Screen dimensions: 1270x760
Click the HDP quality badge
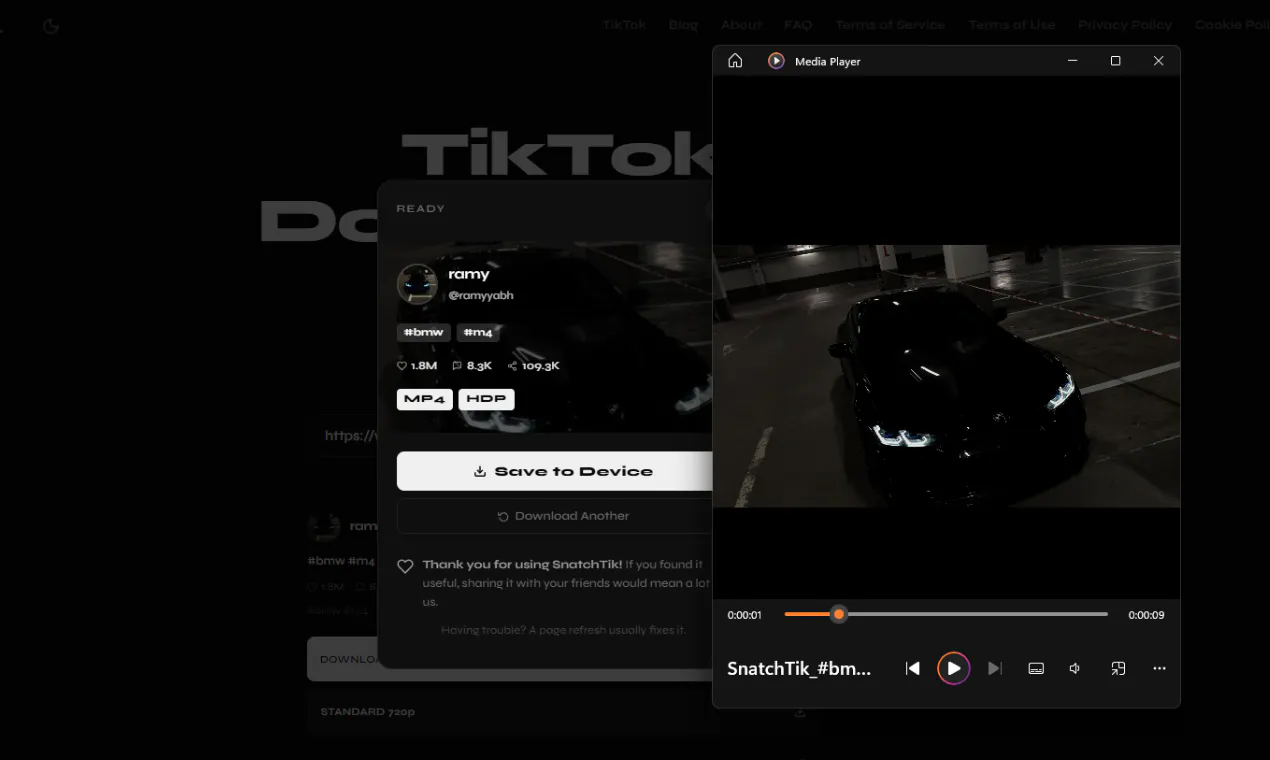point(486,399)
